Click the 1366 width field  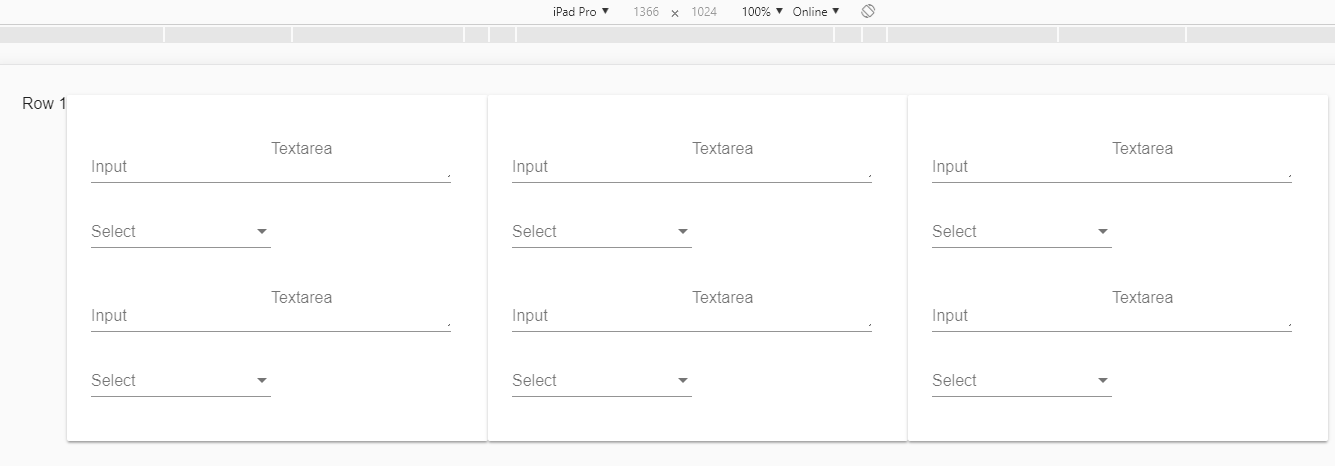coord(646,12)
